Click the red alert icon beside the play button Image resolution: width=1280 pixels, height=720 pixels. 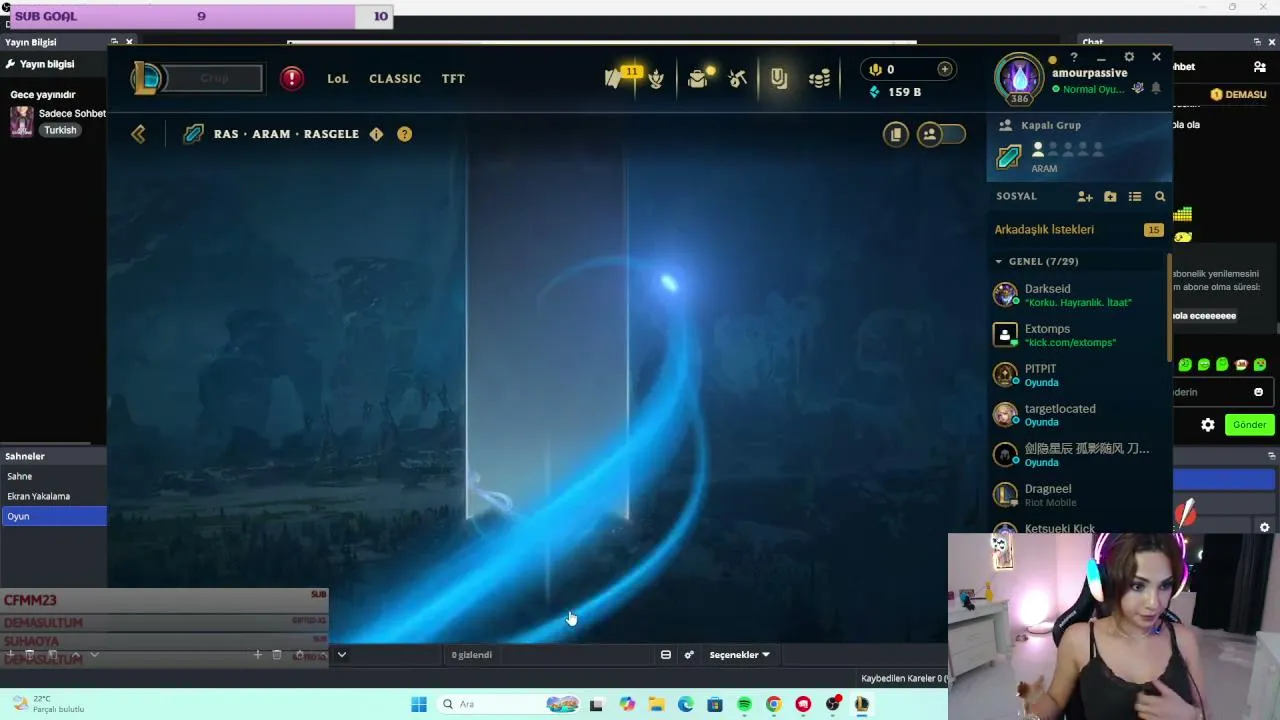click(x=292, y=78)
